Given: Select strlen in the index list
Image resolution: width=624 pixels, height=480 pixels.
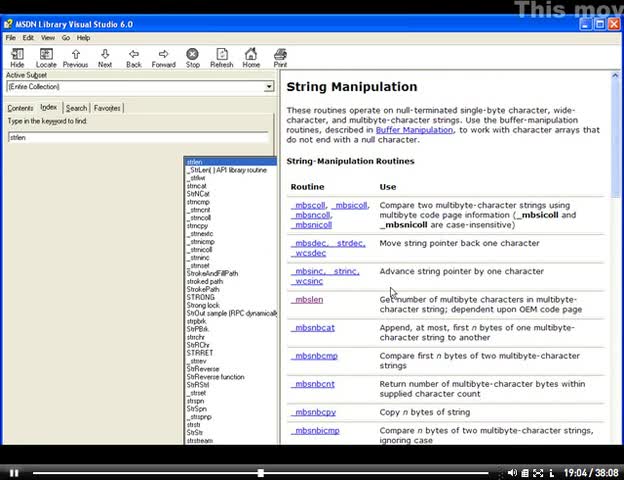Looking at the screenshot, I should (230, 162).
